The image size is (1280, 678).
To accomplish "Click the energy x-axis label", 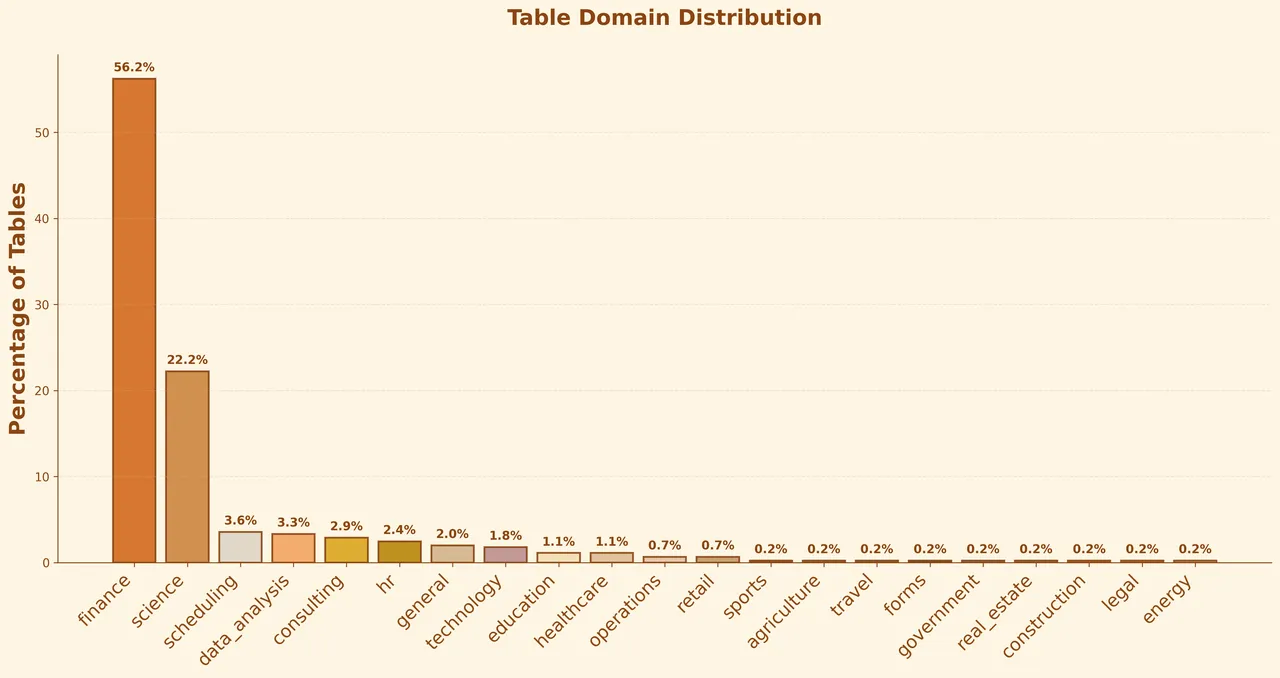I will 1167,599.
